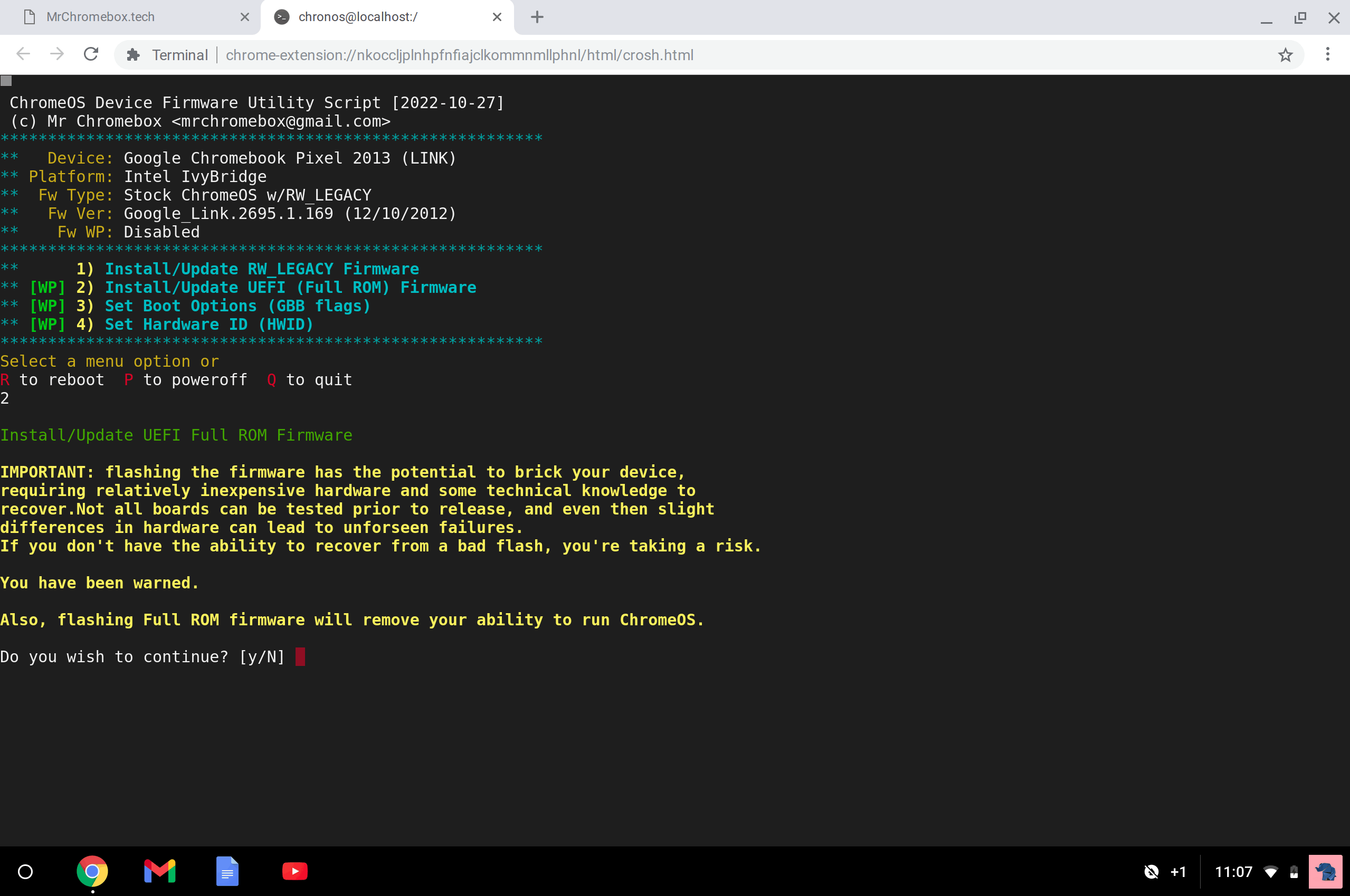Image resolution: width=1350 pixels, height=896 pixels.
Task: Close the MrChromebox.tech tab
Action: coord(245,17)
